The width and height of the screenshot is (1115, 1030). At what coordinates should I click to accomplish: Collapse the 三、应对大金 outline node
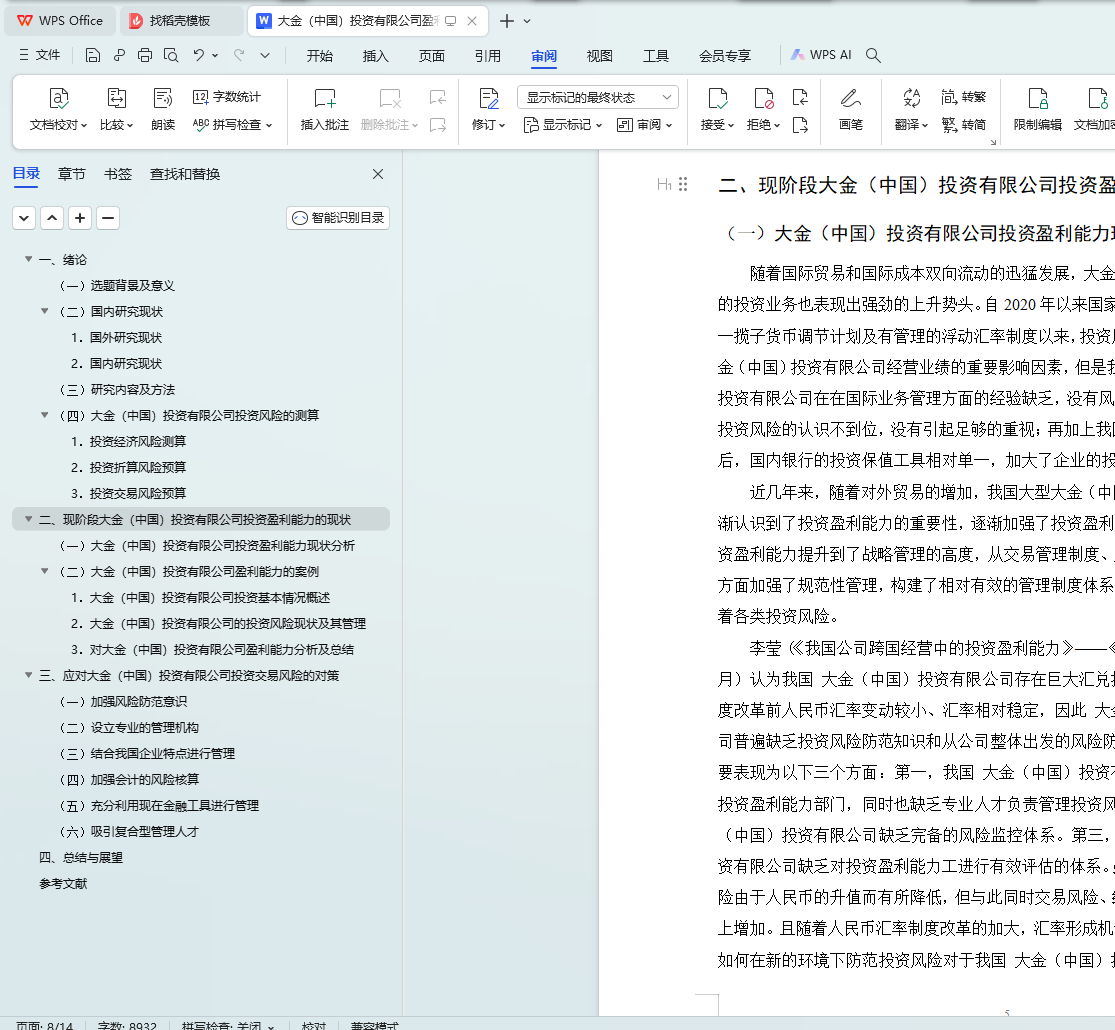click(x=28, y=675)
